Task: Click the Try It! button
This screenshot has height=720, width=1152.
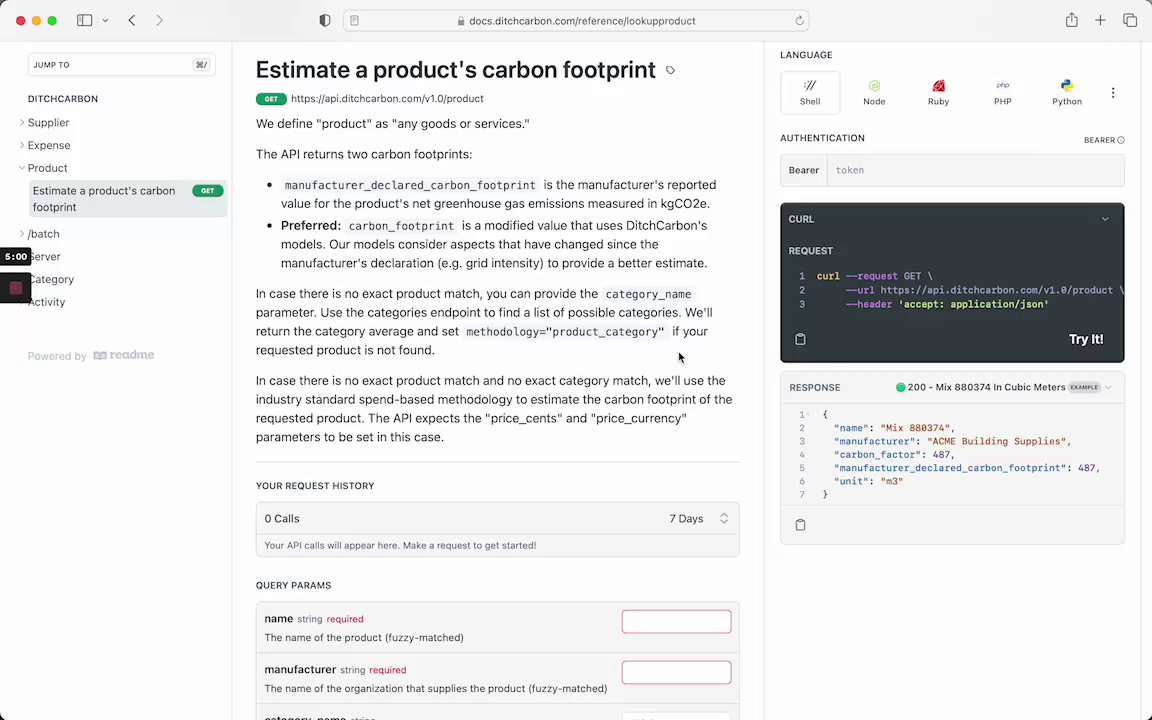Action: pyautogui.click(x=1086, y=339)
